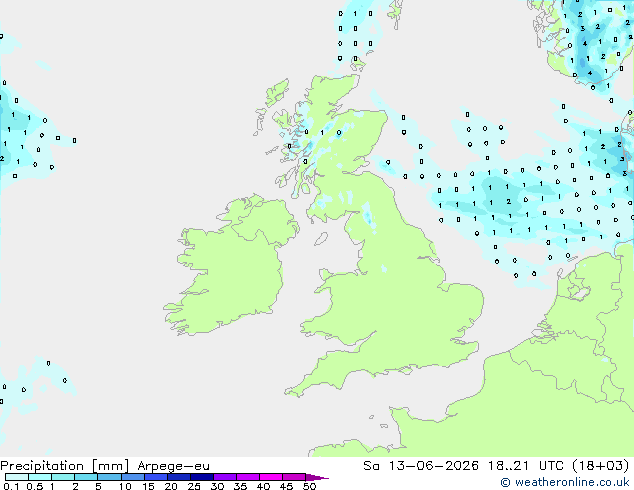Click the '50' legend scale label

(x=309, y=486)
